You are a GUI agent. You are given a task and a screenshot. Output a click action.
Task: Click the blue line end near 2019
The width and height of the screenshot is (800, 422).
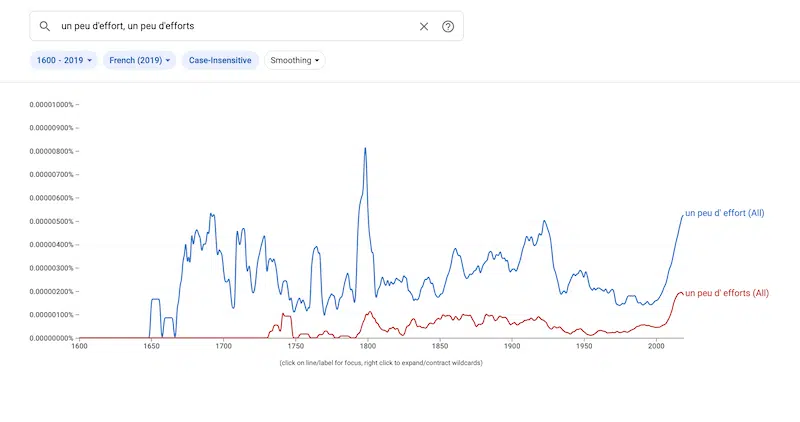click(680, 217)
